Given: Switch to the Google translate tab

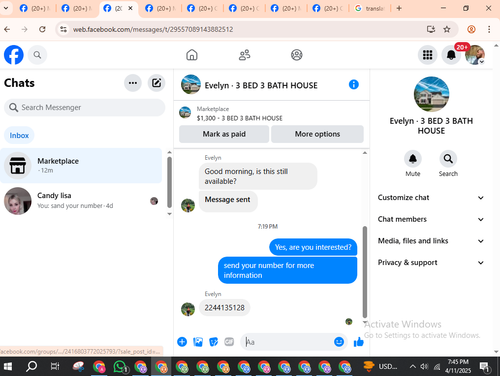Looking at the screenshot, I should 369,8.
